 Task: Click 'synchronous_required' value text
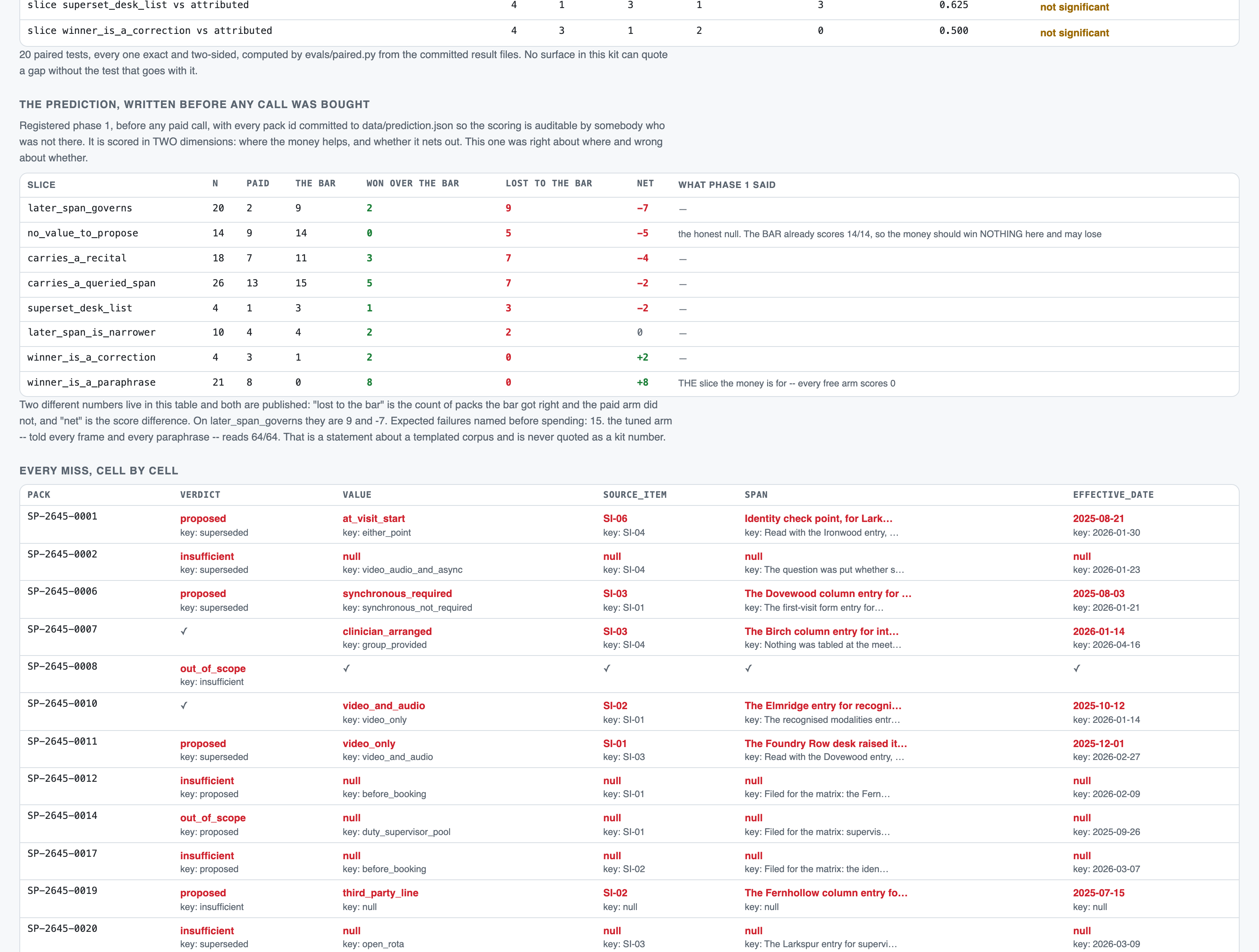(397, 593)
